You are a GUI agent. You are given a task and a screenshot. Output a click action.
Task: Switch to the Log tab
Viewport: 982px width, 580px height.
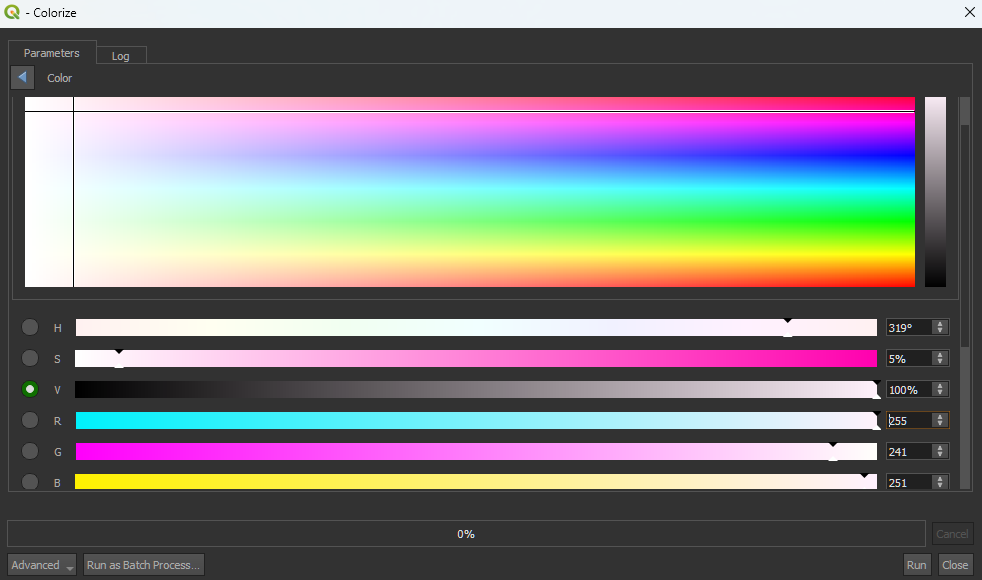(120, 56)
